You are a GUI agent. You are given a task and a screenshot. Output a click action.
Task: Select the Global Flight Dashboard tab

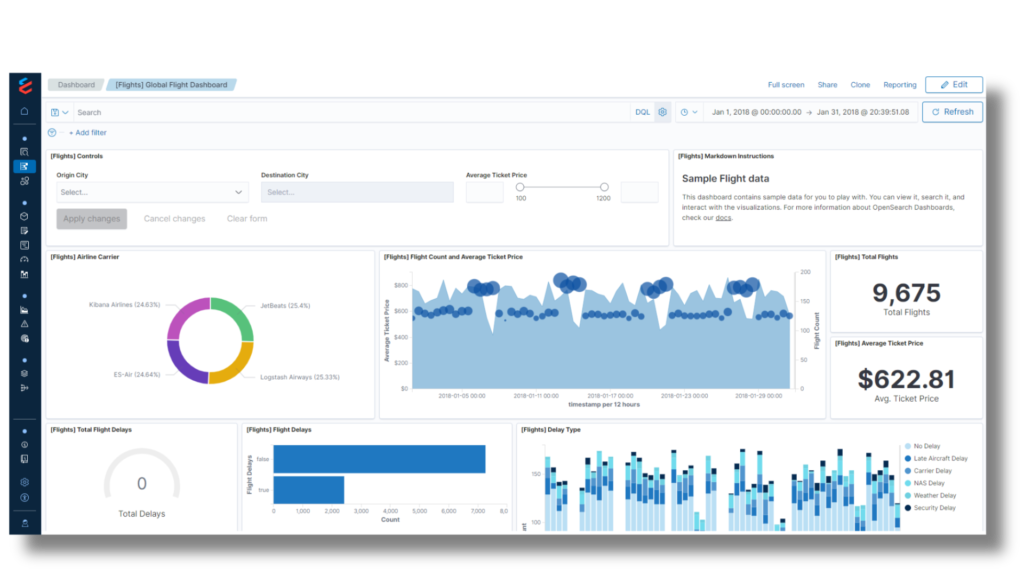click(170, 84)
